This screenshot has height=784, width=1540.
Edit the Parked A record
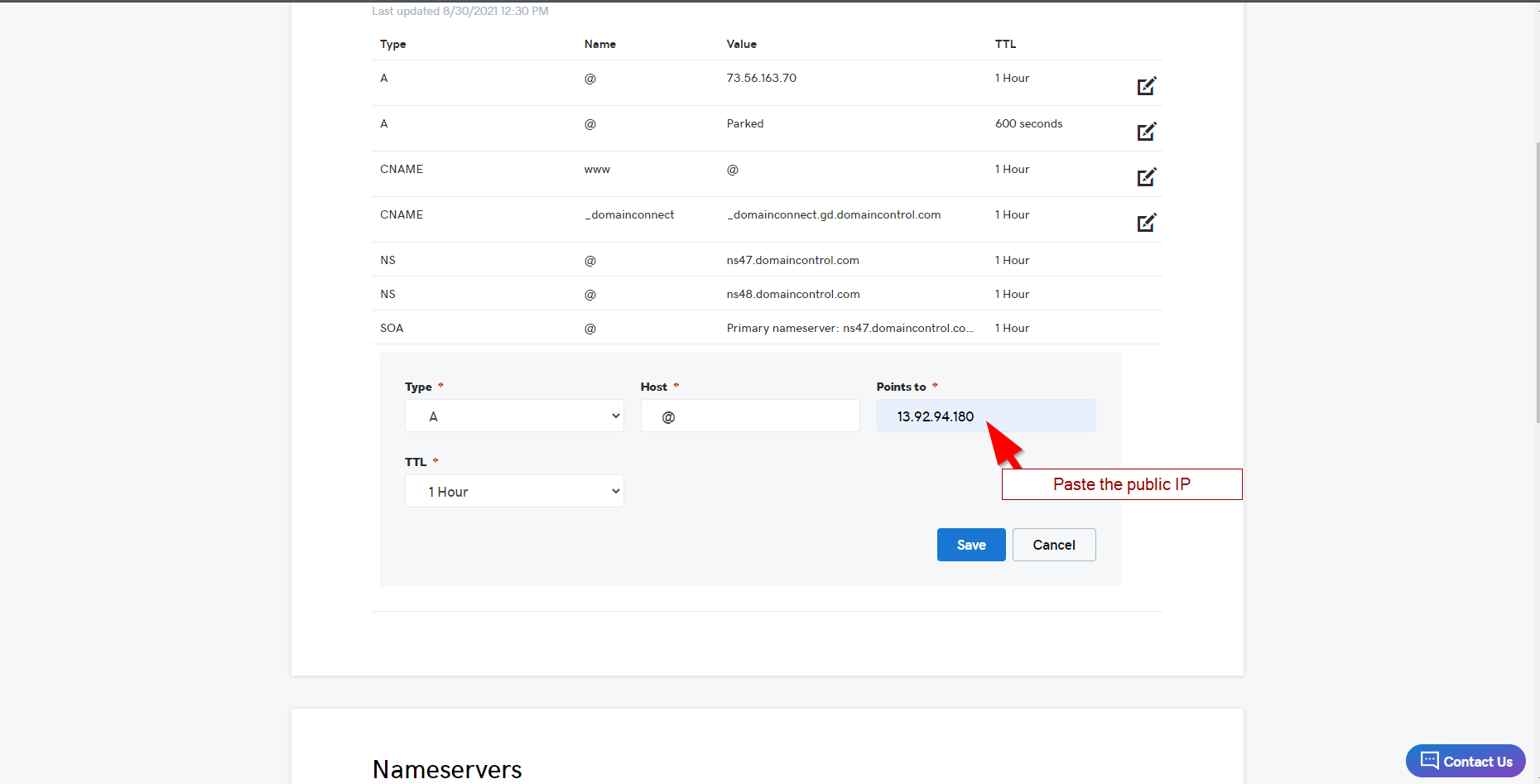(x=1147, y=132)
